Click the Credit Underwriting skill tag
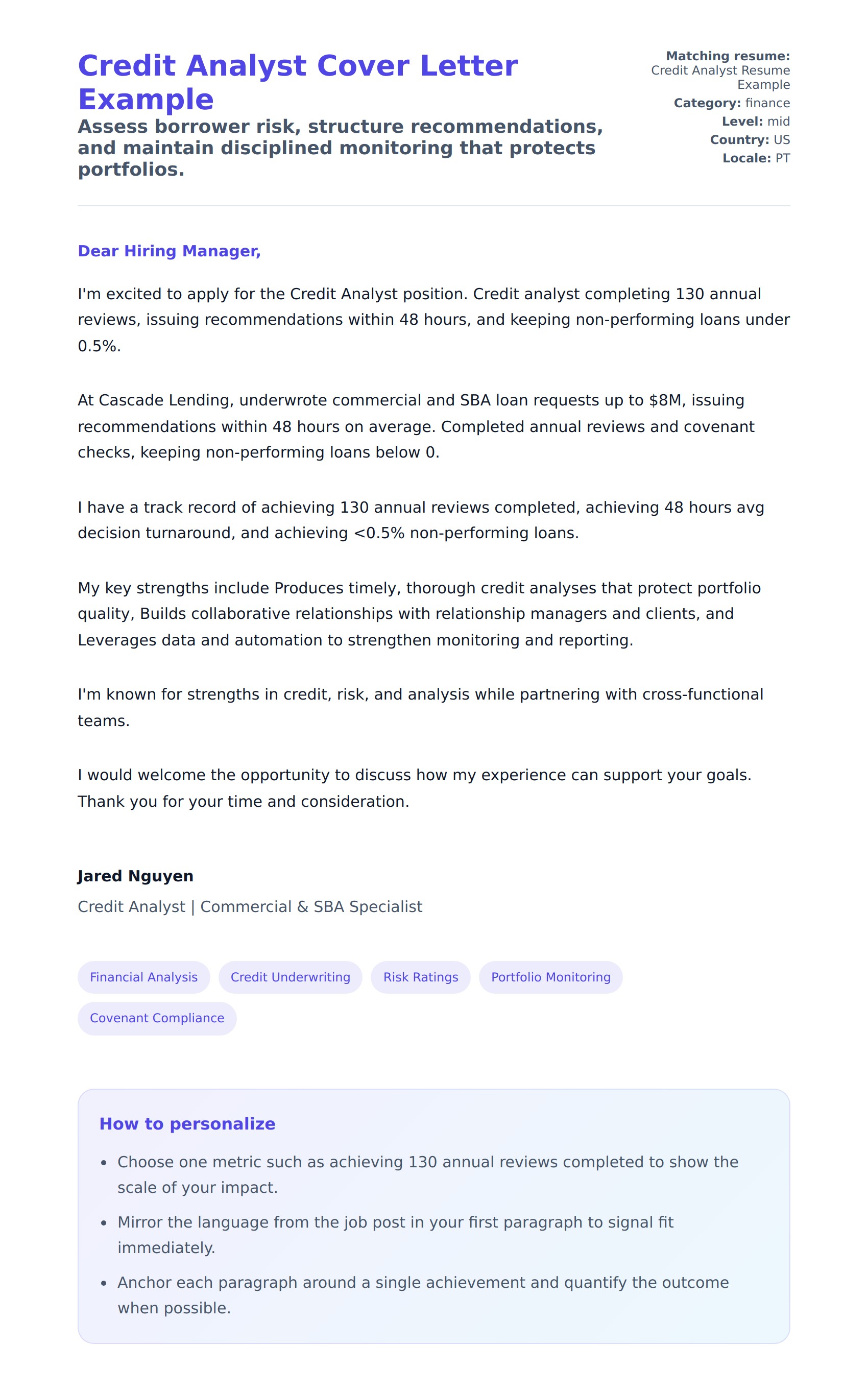The width and height of the screenshot is (868, 1393). point(290,977)
